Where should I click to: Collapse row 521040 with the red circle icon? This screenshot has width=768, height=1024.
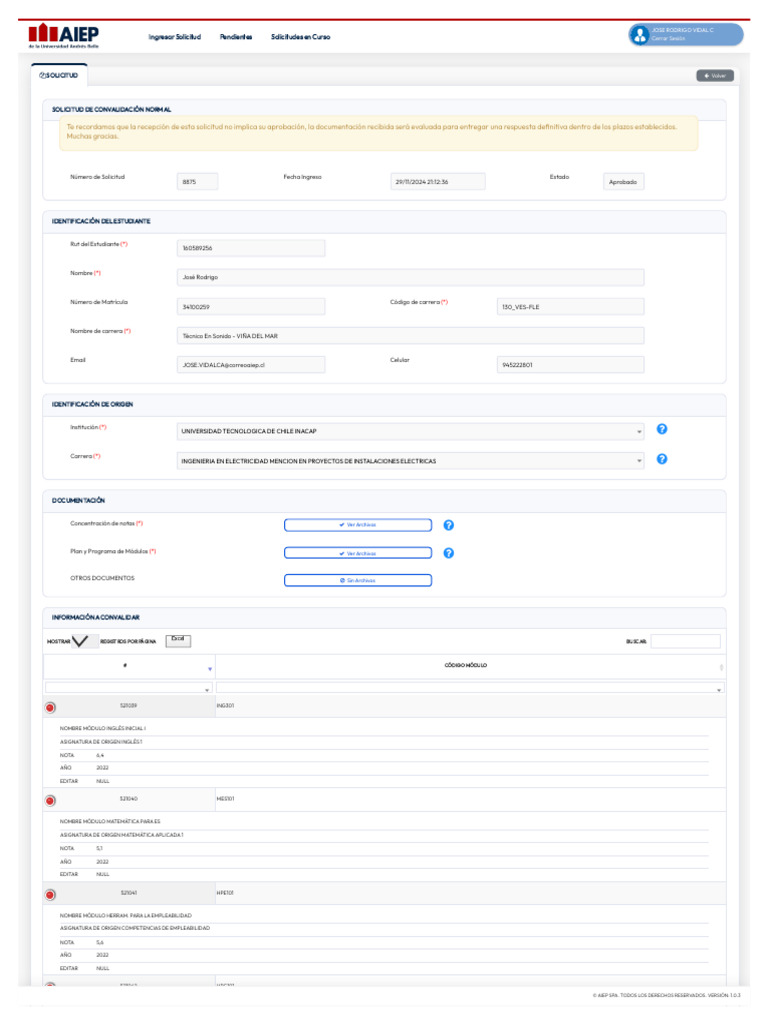click(x=50, y=801)
